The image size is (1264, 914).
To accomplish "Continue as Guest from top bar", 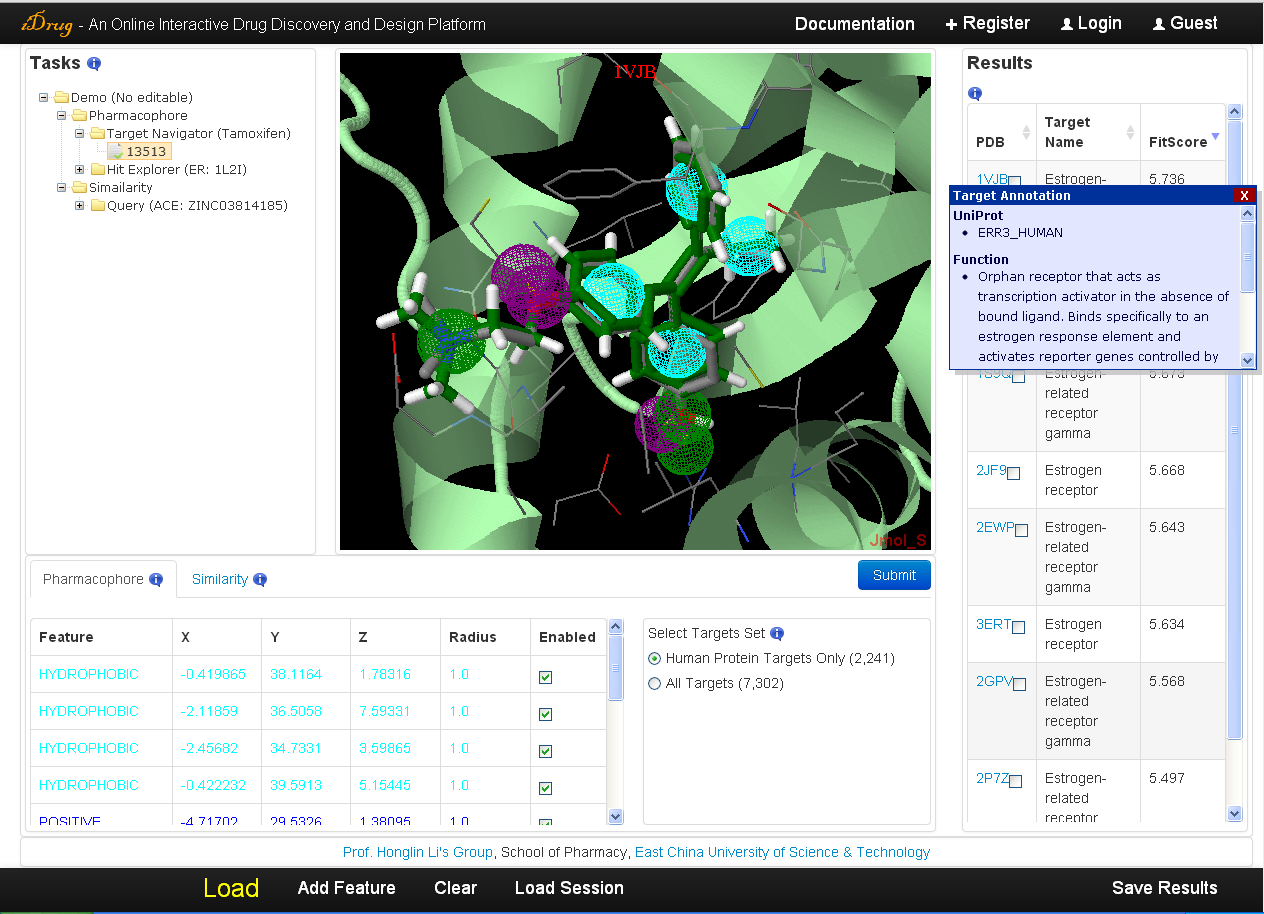I will pos(1185,23).
